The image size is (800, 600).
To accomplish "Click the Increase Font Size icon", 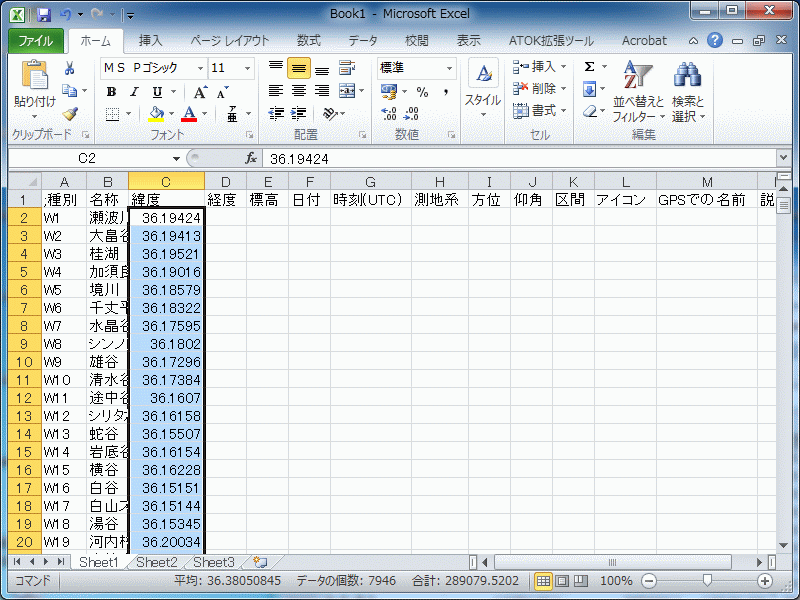I will coord(200,92).
